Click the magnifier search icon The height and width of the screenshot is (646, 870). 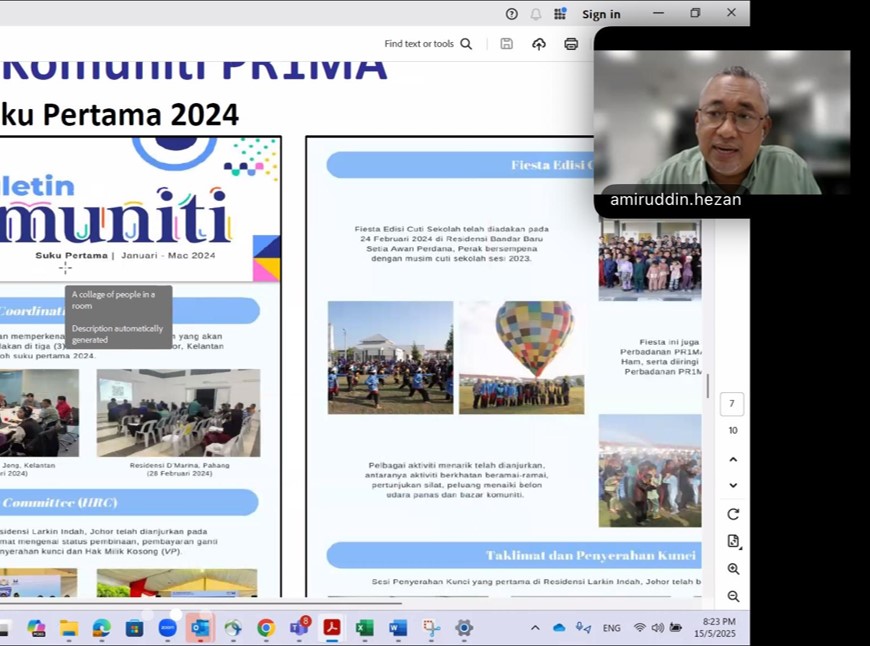[466, 44]
